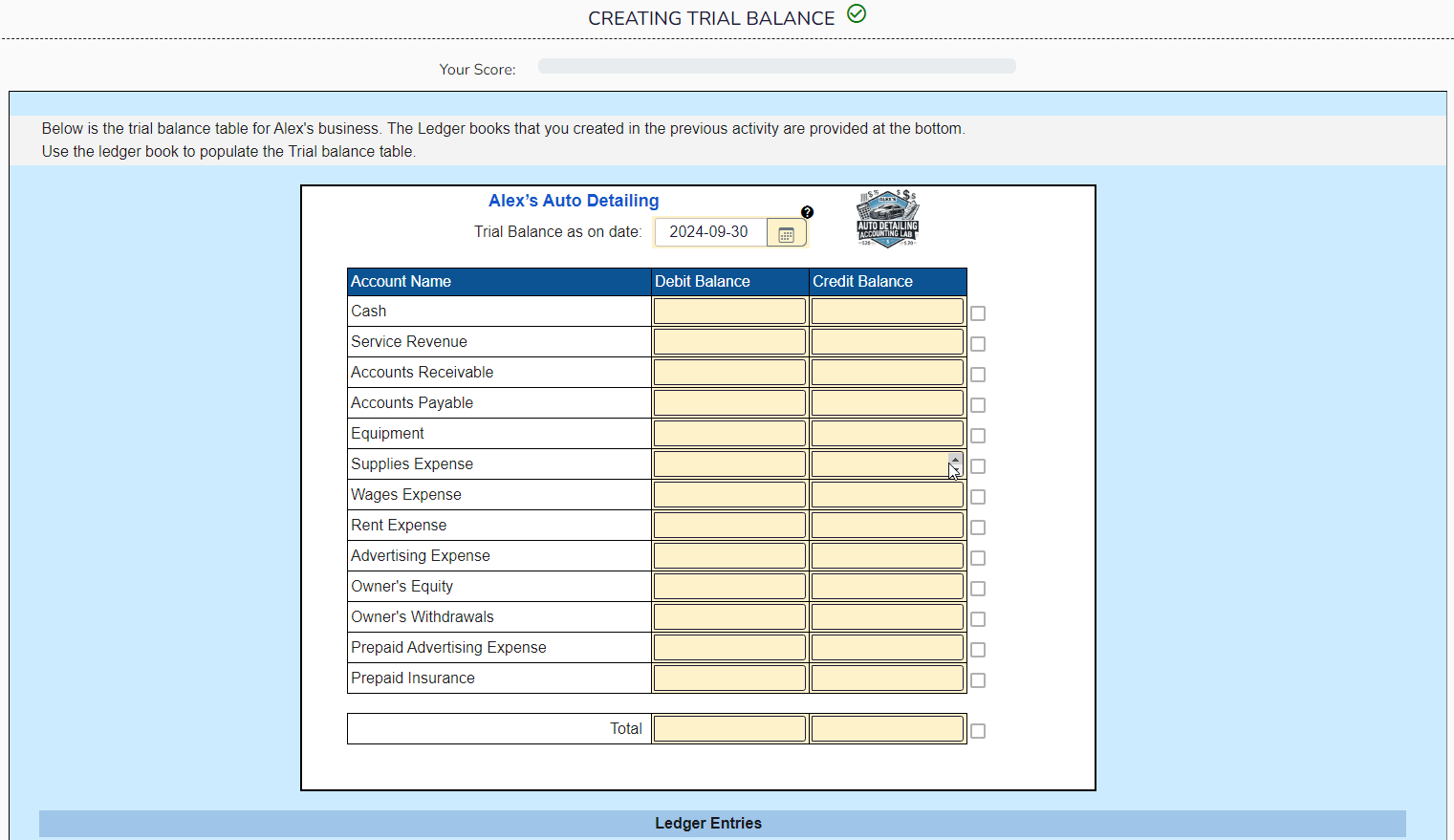This screenshot has width=1454, height=840.
Task: Open the Trial Balance date field
Action: (710, 232)
